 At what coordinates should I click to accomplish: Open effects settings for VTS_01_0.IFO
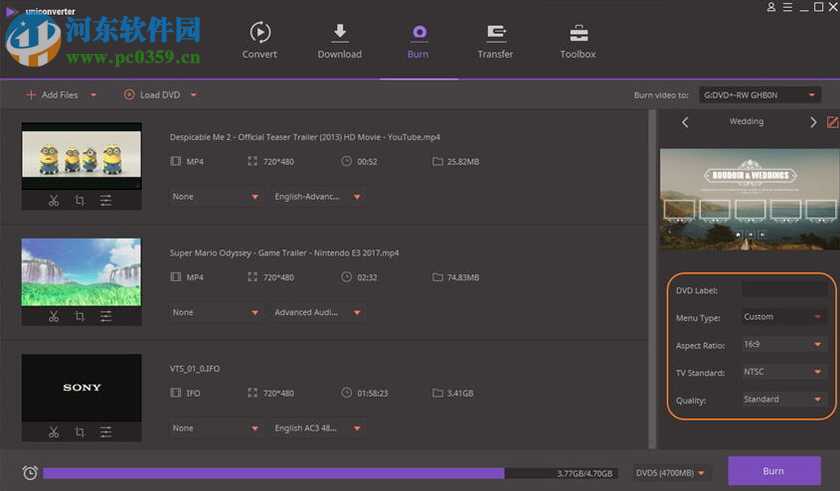106,432
